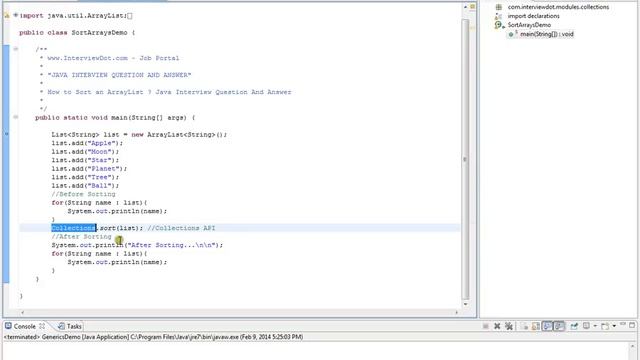
Task: Click the Open Console icon
Action: [x=605, y=326]
